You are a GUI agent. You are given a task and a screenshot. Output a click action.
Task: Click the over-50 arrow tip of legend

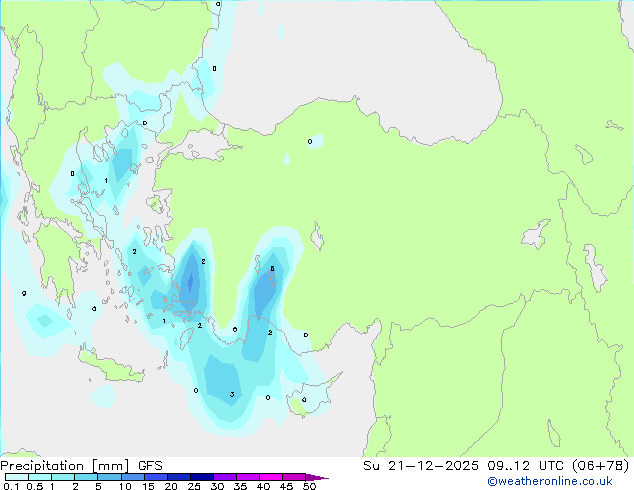(317, 477)
